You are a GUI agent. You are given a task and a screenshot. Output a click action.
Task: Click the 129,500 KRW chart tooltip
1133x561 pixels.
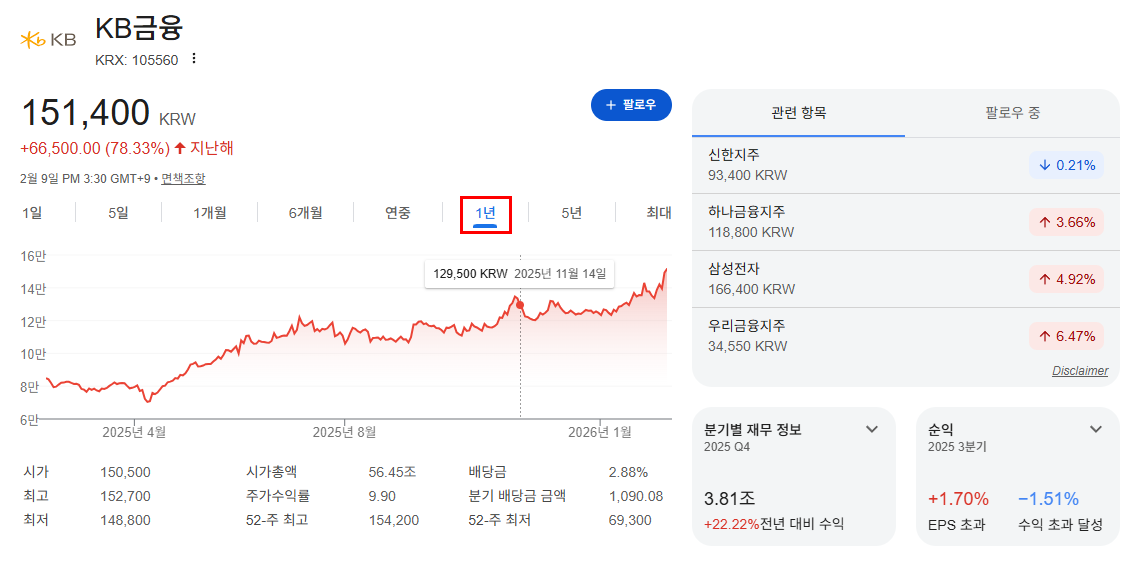click(519, 274)
